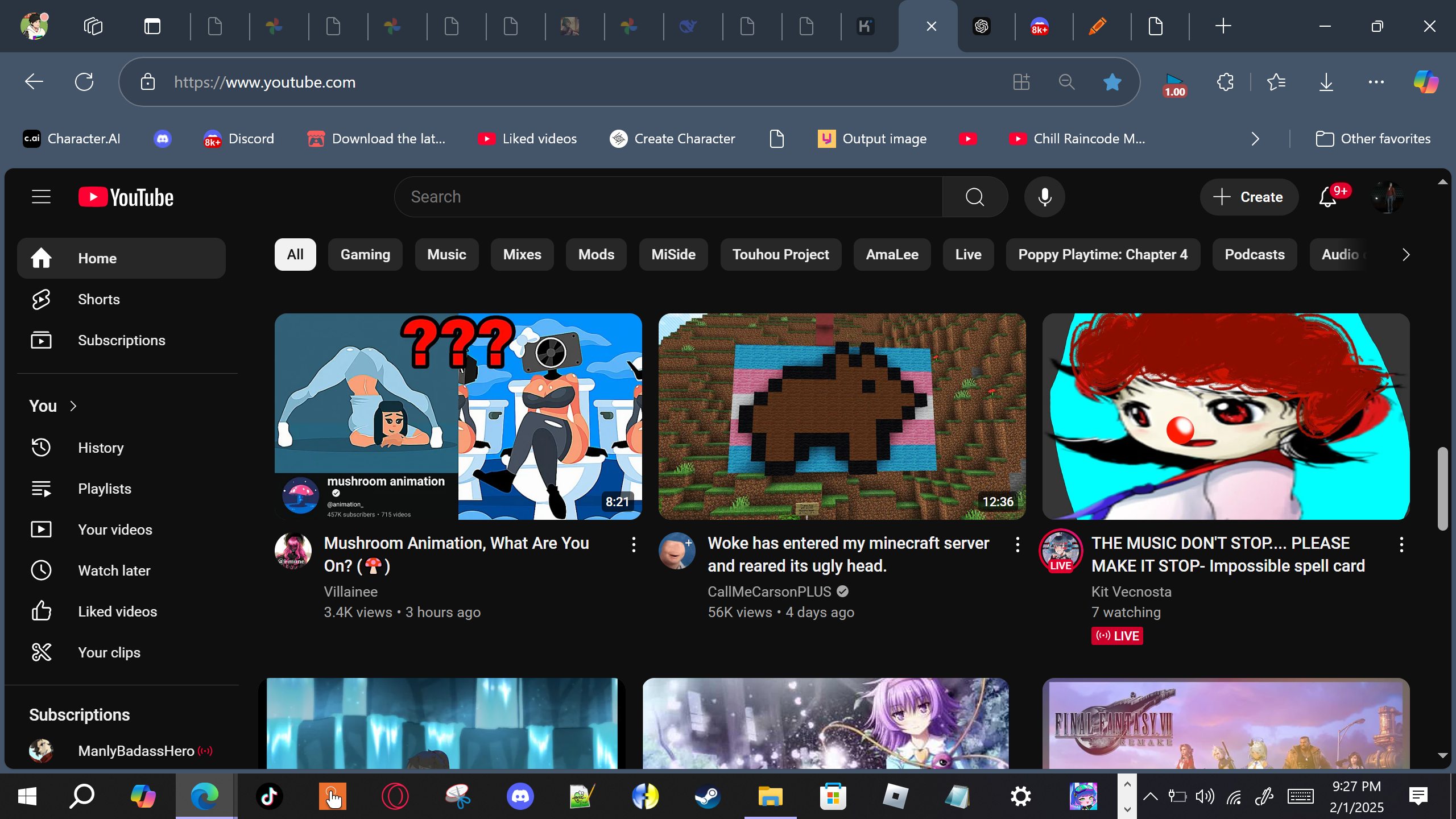Open History in the sidebar
The image size is (1456, 819).
pyautogui.click(x=101, y=448)
